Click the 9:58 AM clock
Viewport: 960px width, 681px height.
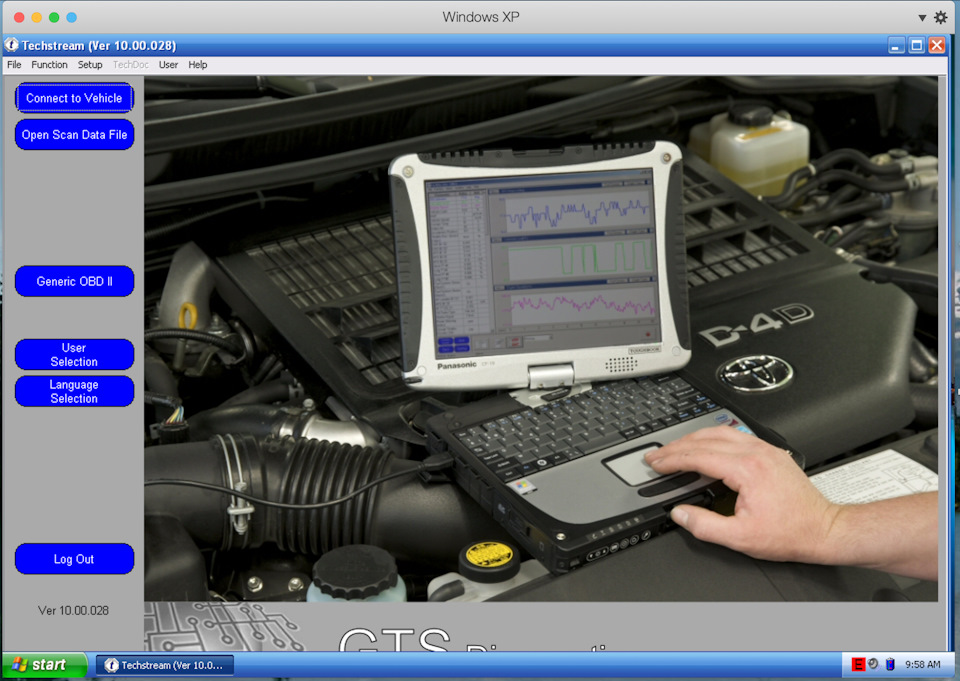(x=923, y=664)
